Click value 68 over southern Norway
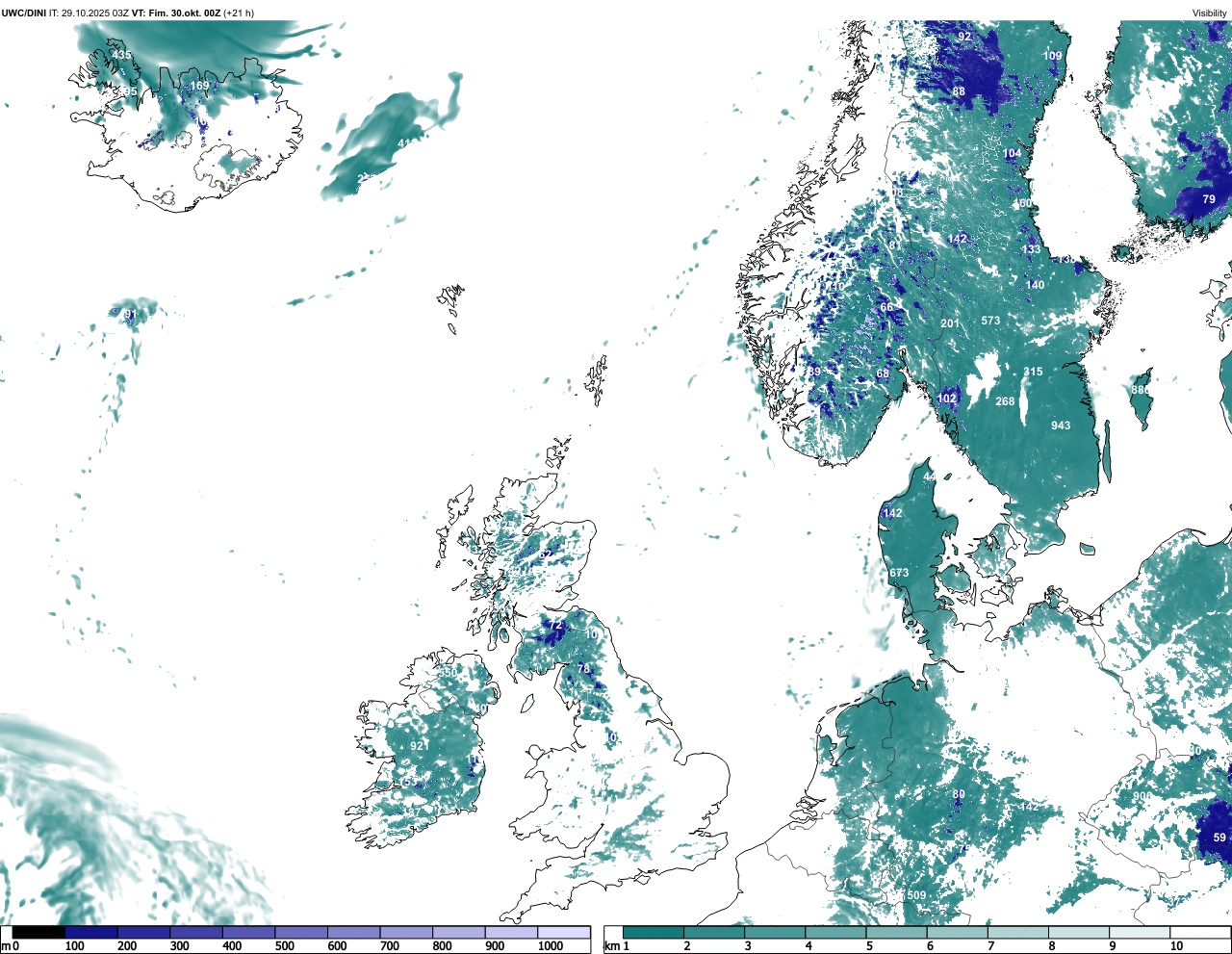 click(x=883, y=374)
